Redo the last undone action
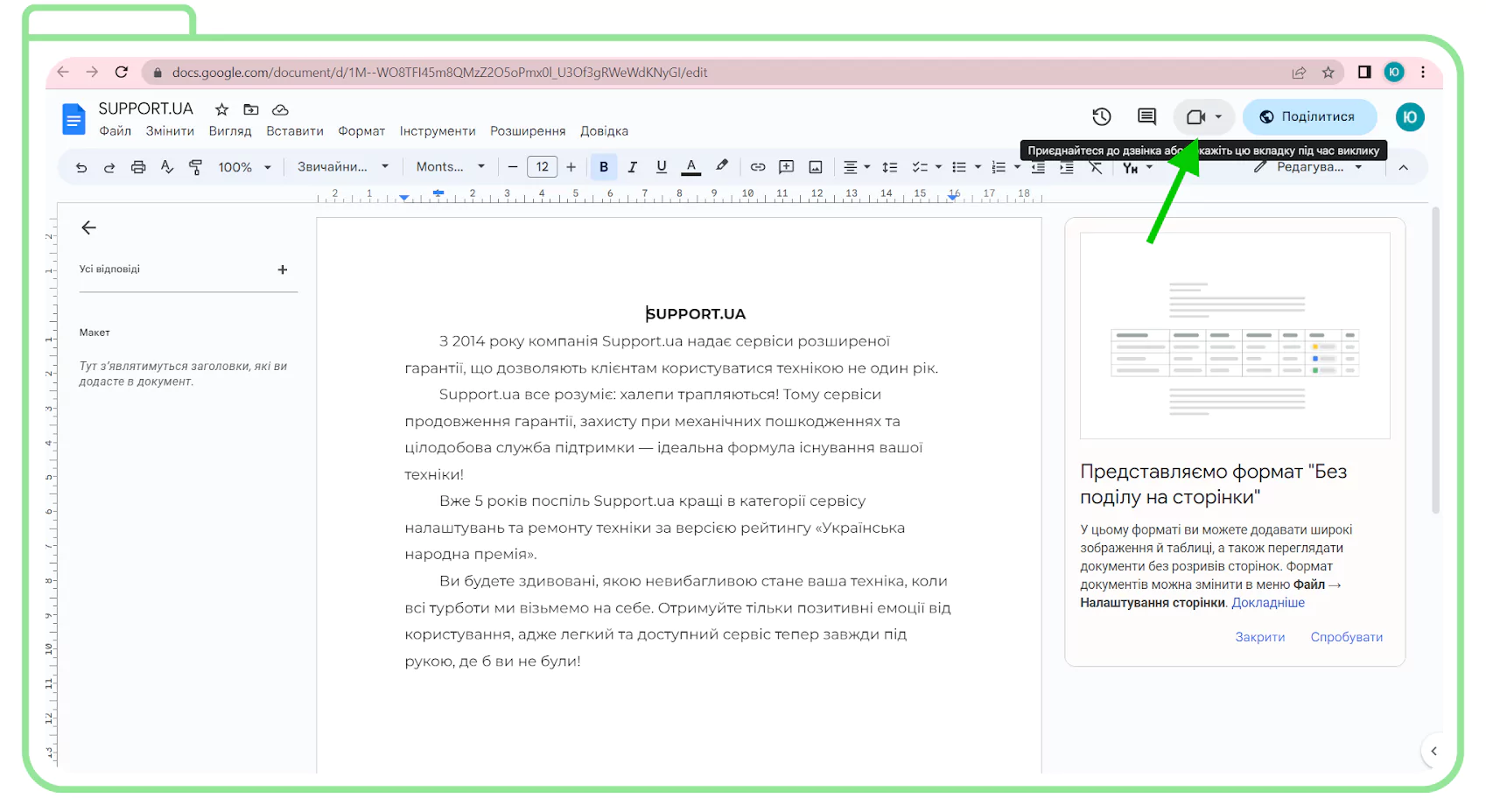 click(x=109, y=167)
